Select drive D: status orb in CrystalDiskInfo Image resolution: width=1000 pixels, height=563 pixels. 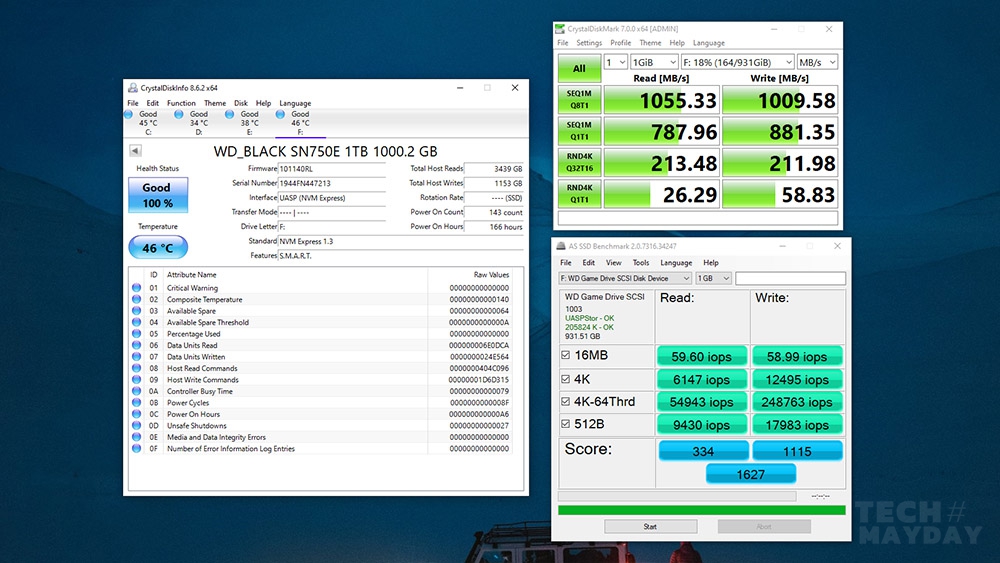(179, 114)
